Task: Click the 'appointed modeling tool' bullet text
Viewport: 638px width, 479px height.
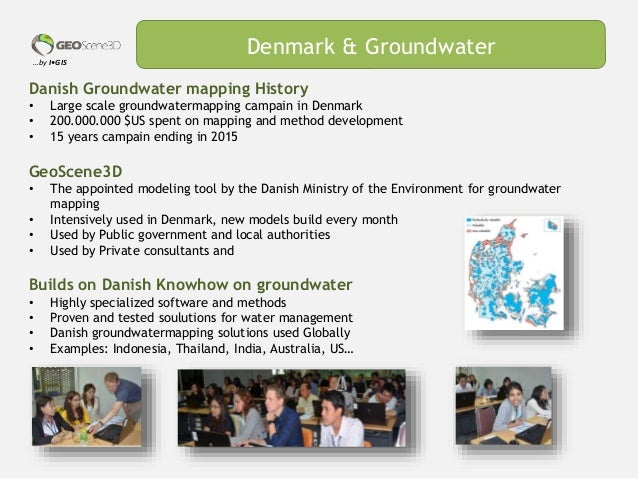Action: pyautogui.click(x=305, y=196)
